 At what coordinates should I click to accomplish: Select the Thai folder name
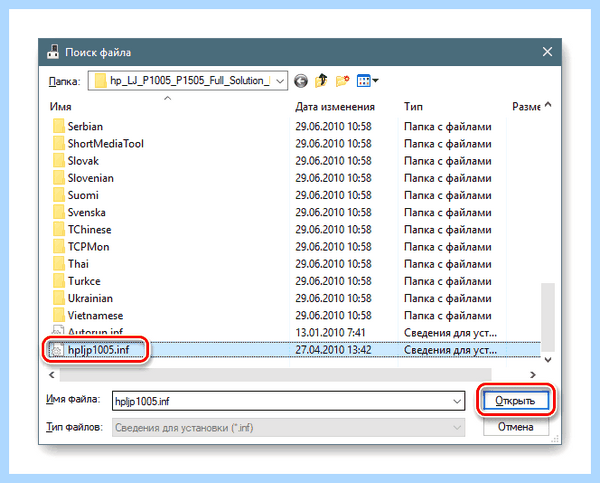pyautogui.click(x=78, y=264)
